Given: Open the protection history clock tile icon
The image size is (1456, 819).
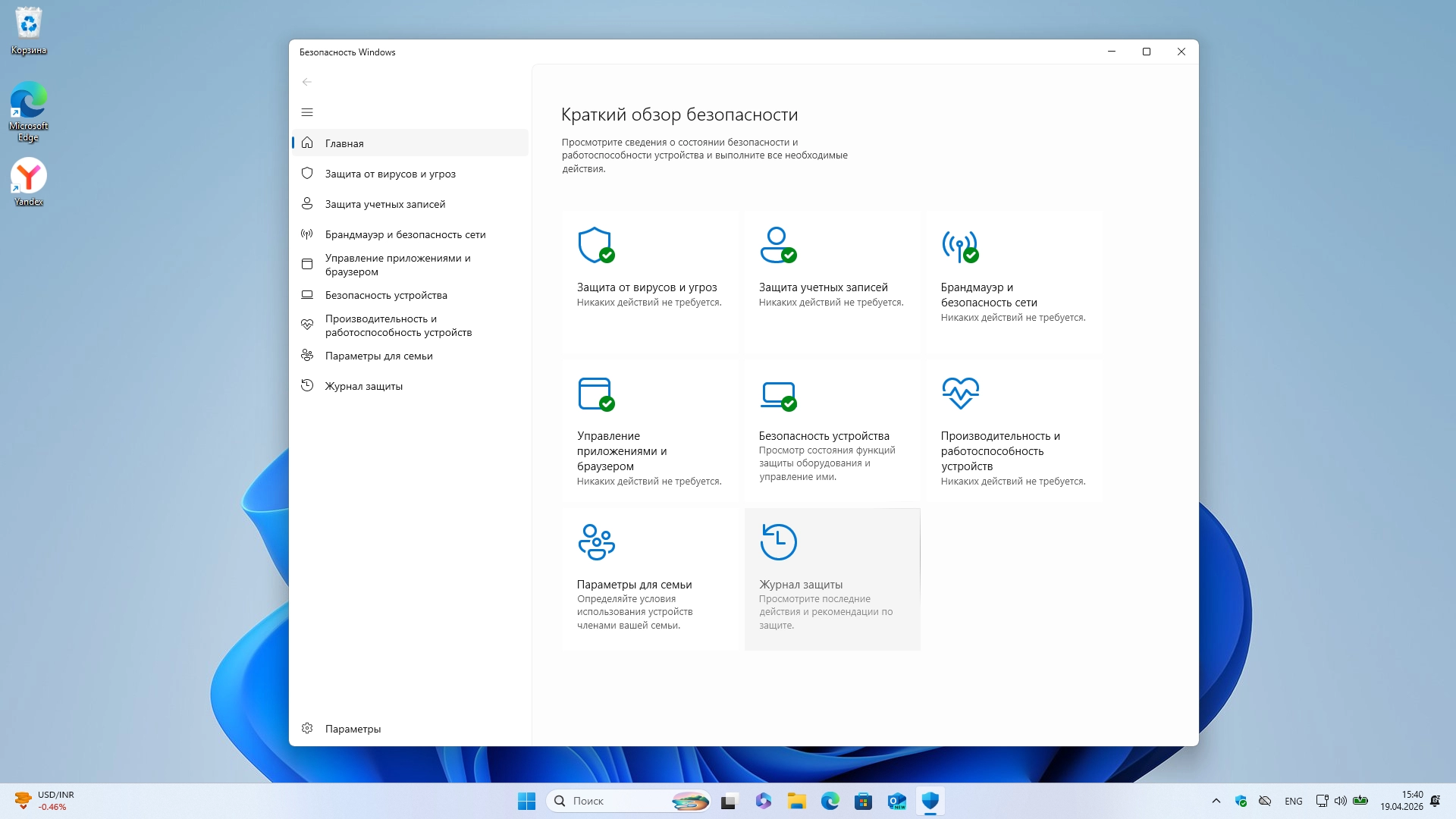Looking at the screenshot, I should (x=778, y=541).
